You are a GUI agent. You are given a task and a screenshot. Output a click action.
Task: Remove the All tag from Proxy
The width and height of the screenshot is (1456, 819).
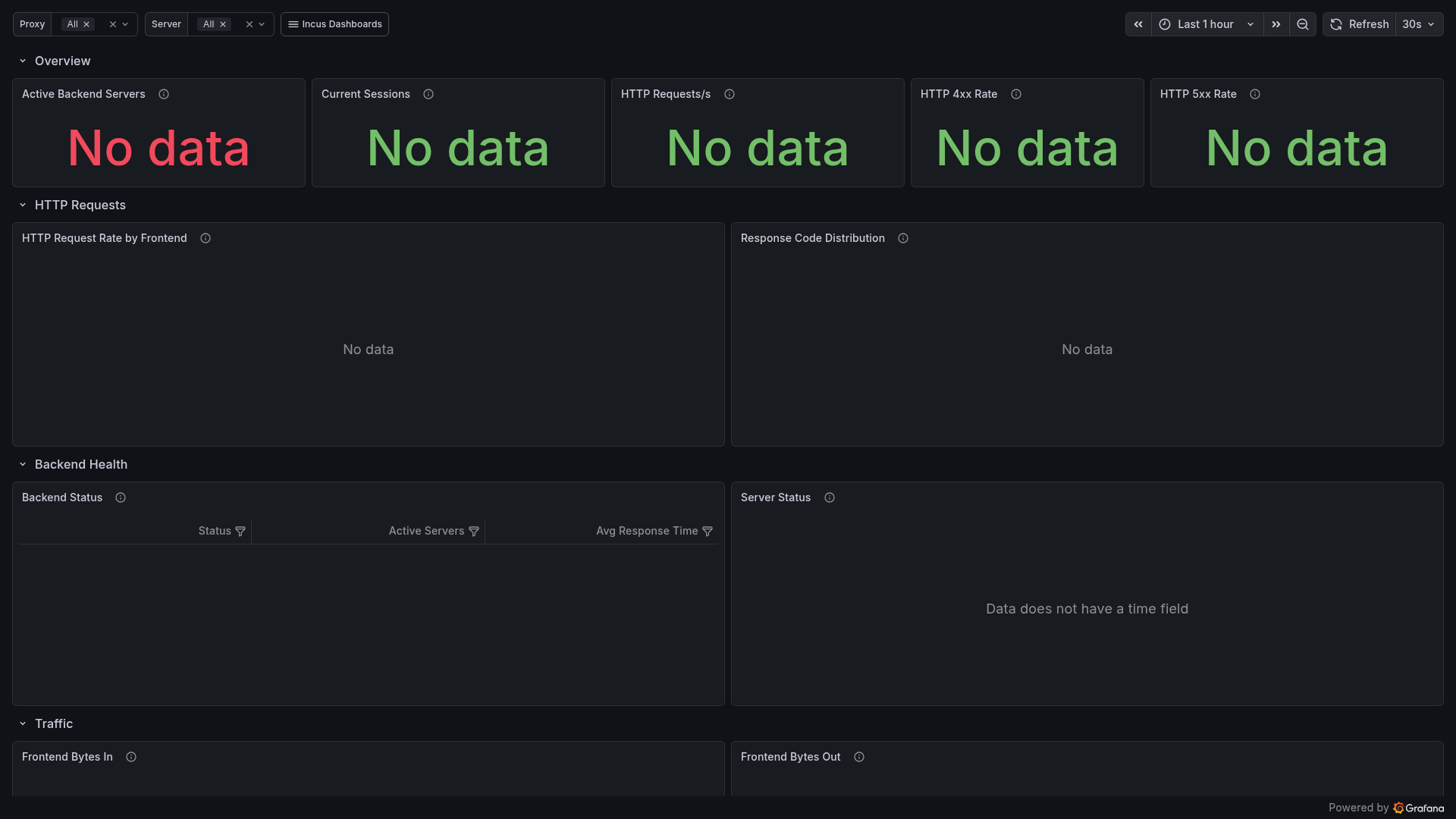pyautogui.click(x=86, y=24)
